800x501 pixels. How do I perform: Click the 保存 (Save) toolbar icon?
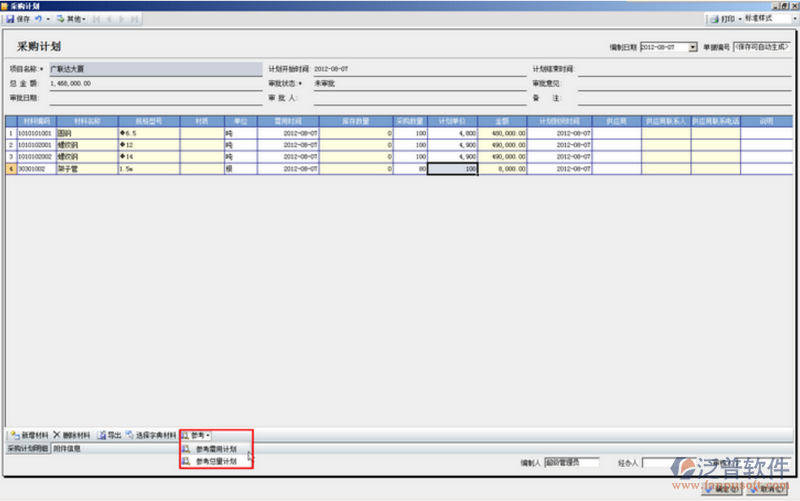click(10, 19)
